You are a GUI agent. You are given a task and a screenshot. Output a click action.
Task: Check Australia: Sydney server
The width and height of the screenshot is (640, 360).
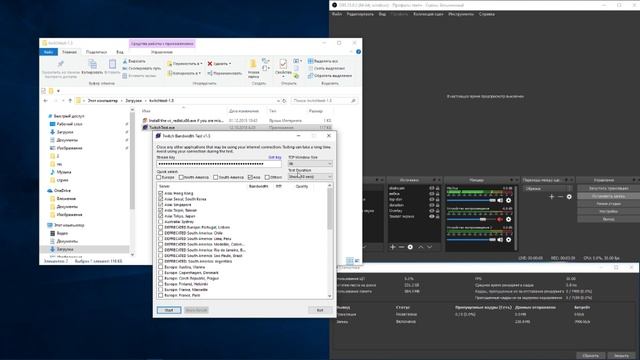(x=160, y=222)
